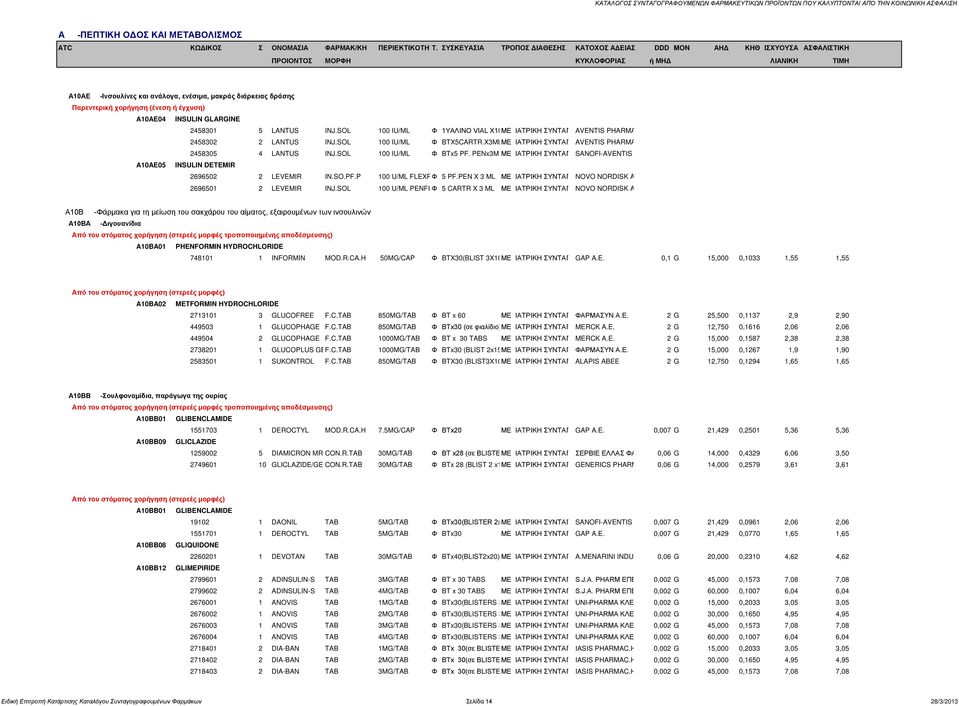Viewport: 959px width, 706px height.
Task: Click 'INSULIN DETEMIR' substance heading
Action: pyautogui.click(x=205, y=165)
